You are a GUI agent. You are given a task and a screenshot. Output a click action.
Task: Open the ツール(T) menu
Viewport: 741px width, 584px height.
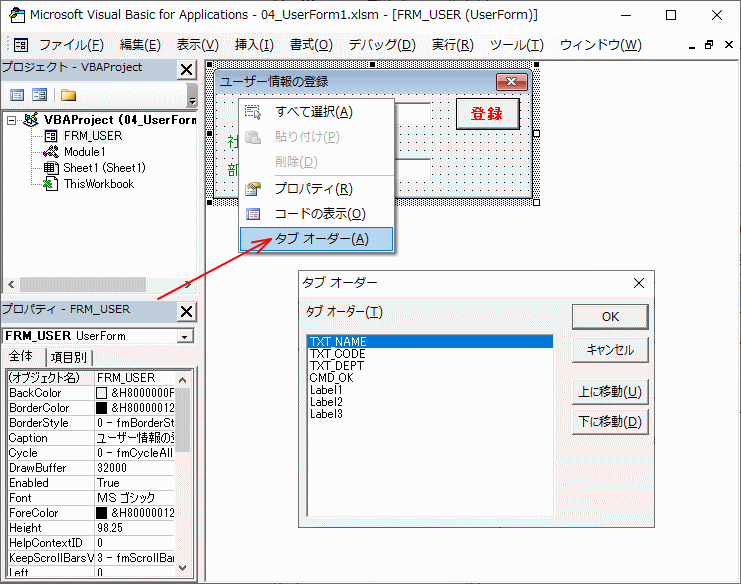click(517, 45)
